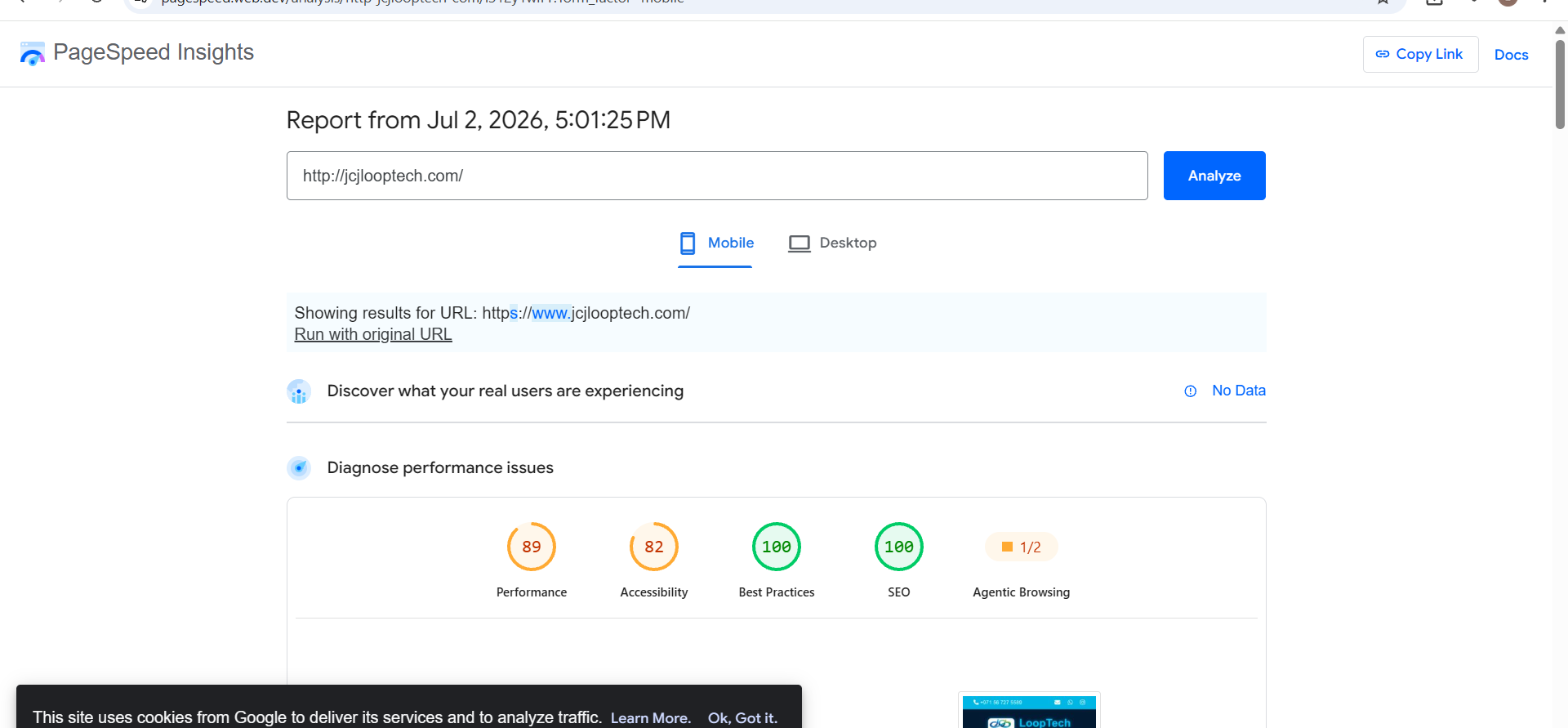
Task: Select the Agentic Browsing 1/2 badge
Action: pos(1022,547)
